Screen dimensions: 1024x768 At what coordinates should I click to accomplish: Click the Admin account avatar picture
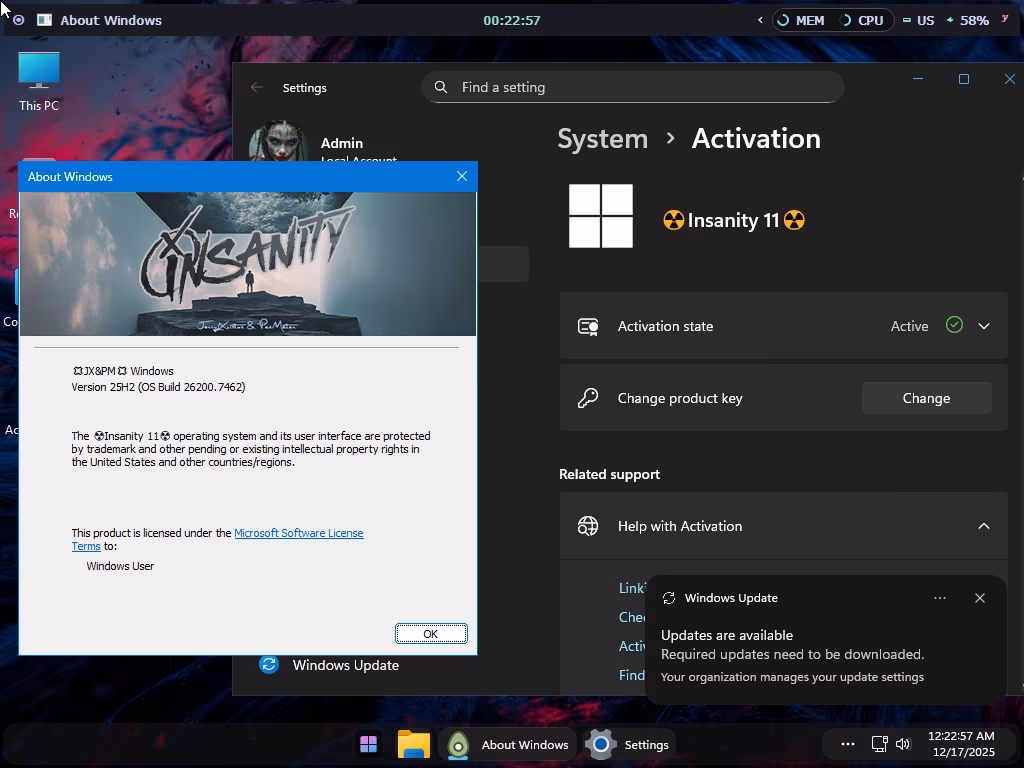[x=277, y=143]
